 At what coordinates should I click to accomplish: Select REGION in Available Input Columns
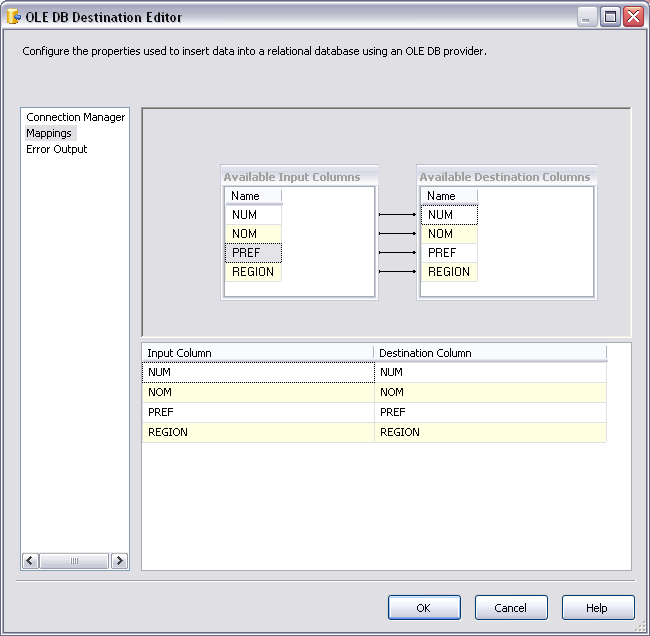[x=253, y=272]
